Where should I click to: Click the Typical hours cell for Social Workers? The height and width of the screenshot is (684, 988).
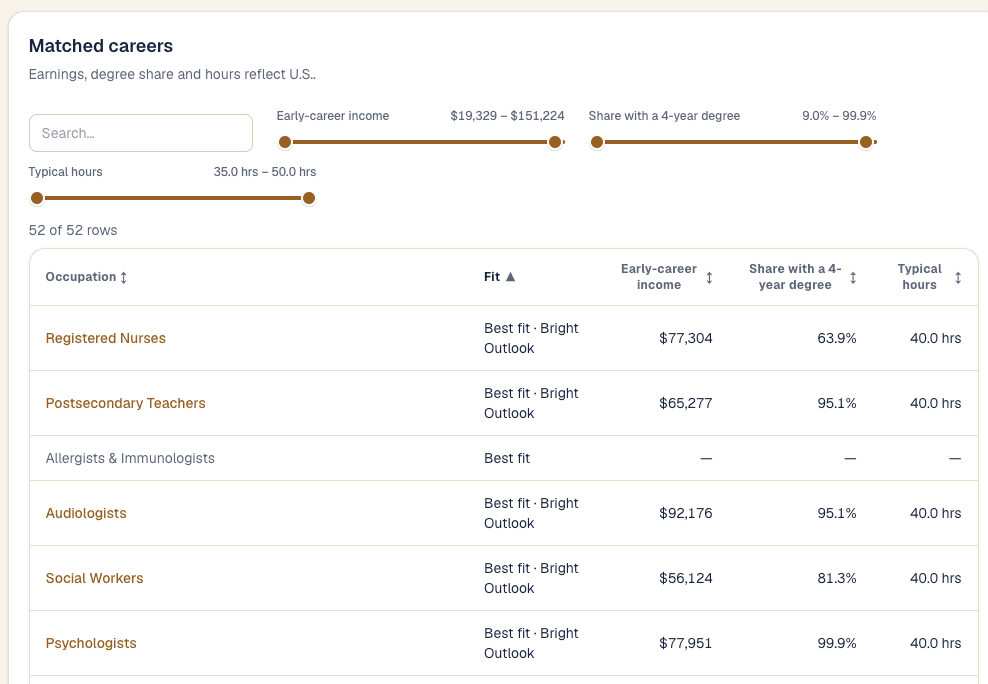[936, 578]
